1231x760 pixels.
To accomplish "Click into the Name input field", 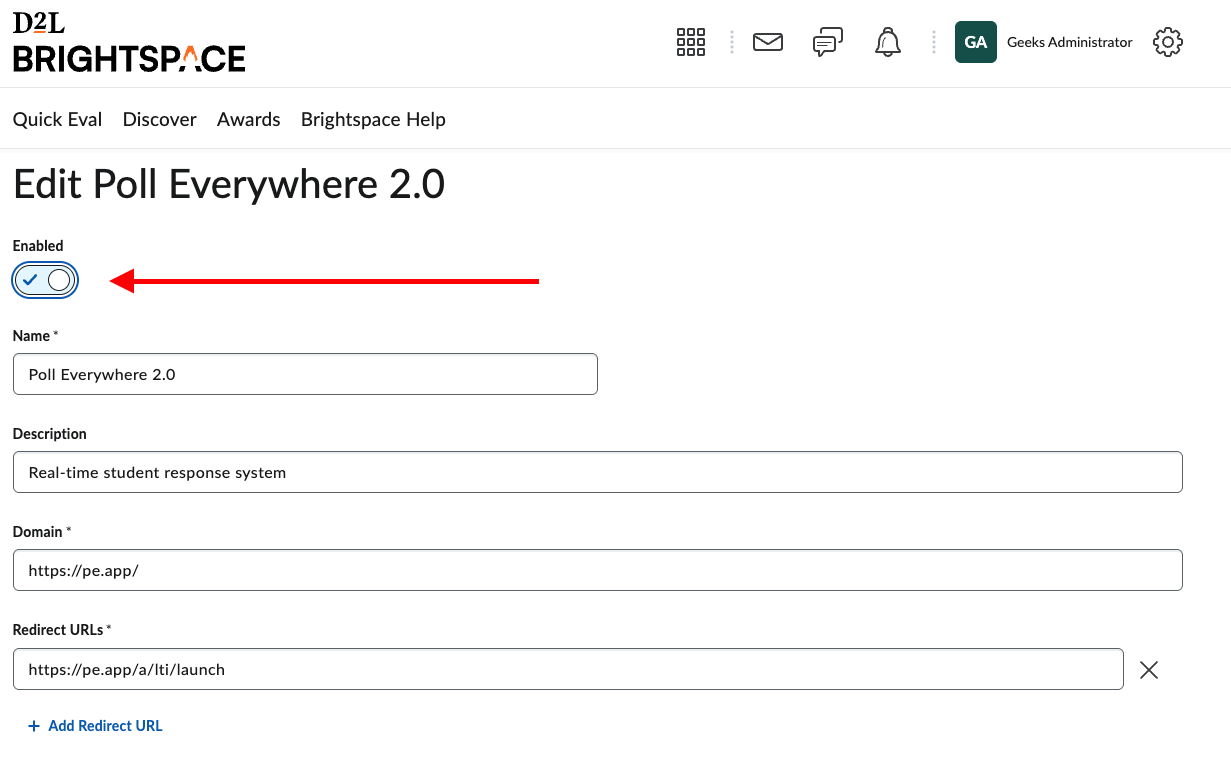I will pyautogui.click(x=305, y=373).
